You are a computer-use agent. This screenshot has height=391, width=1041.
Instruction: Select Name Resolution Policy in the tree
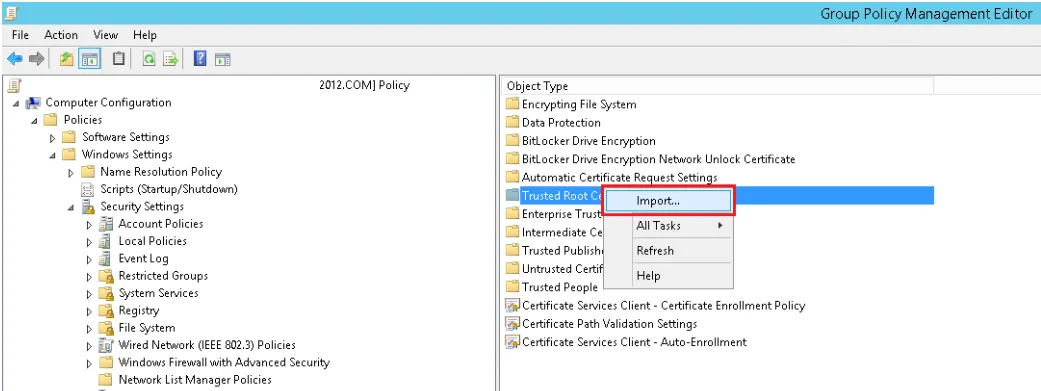pyautogui.click(x=161, y=171)
